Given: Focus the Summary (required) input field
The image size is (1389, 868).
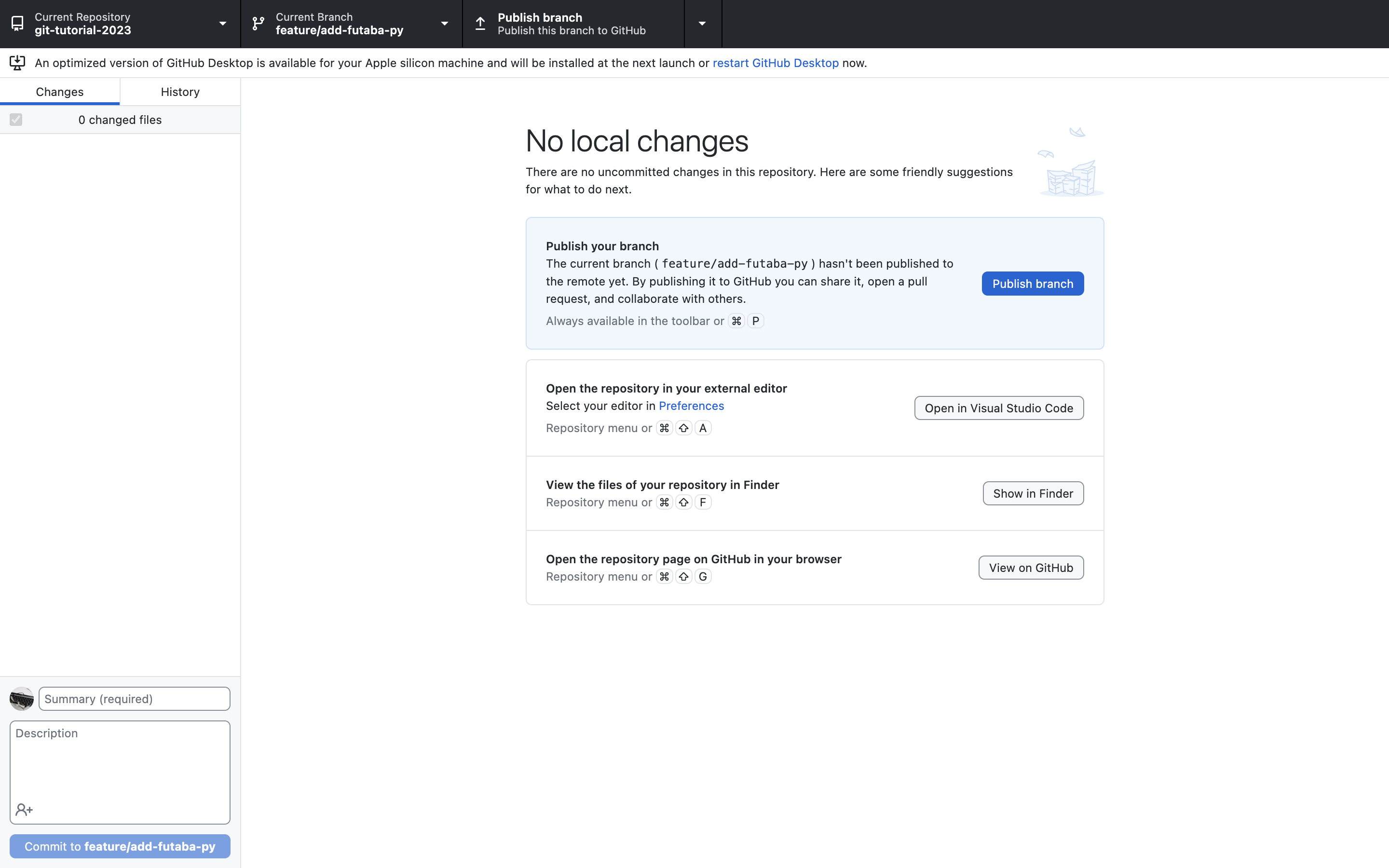Looking at the screenshot, I should tap(134, 699).
